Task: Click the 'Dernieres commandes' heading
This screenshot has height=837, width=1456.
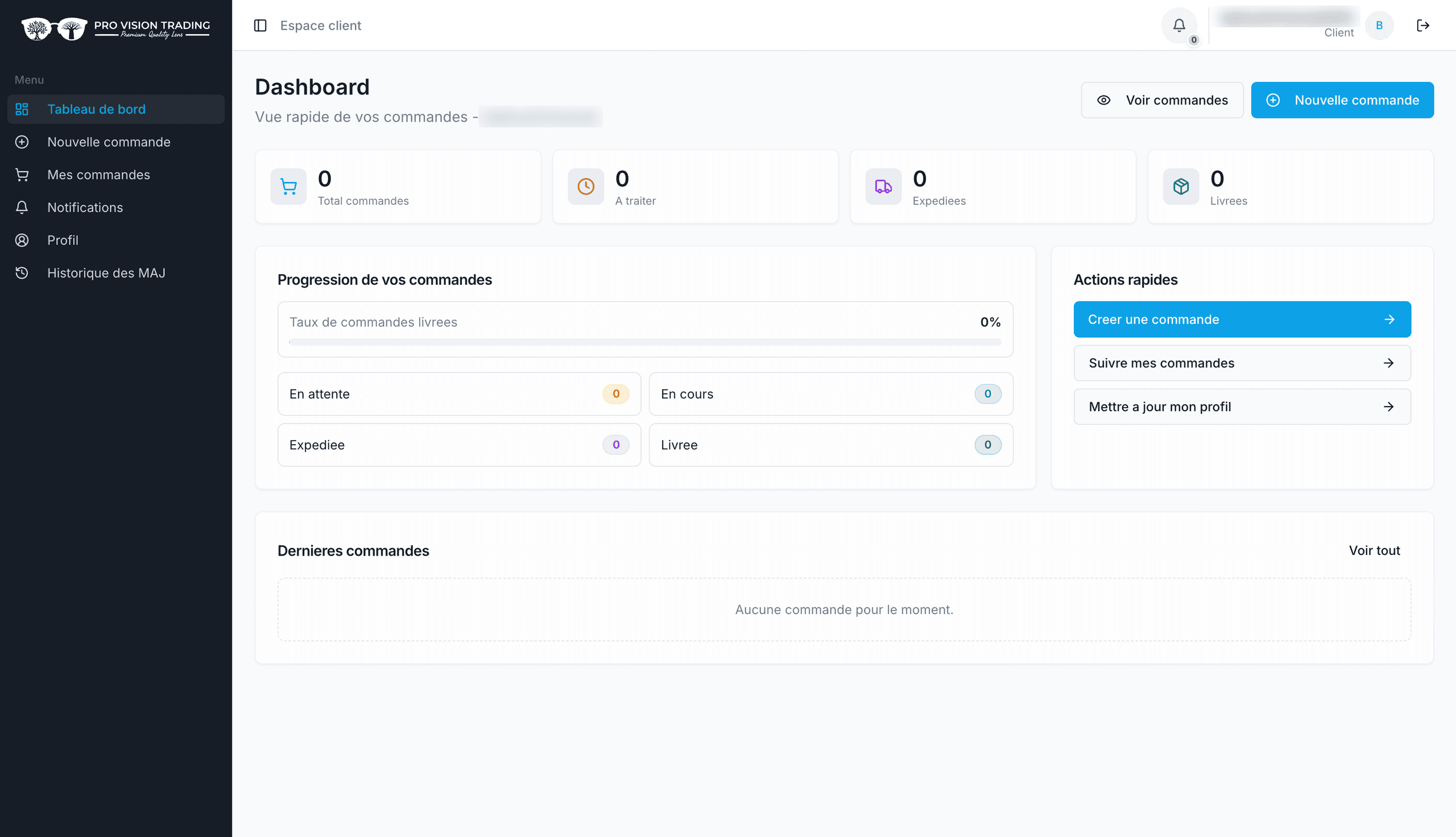Action: (354, 551)
